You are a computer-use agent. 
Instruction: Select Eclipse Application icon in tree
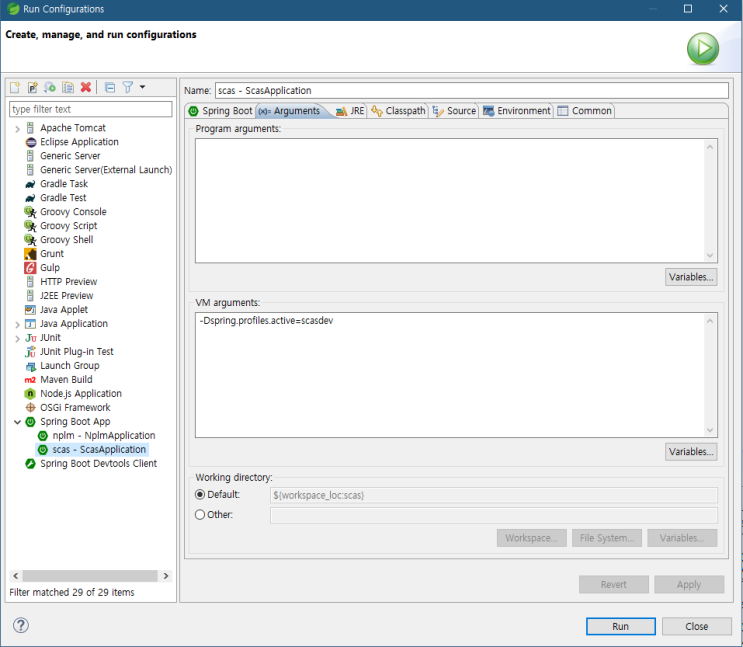tap(31, 142)
